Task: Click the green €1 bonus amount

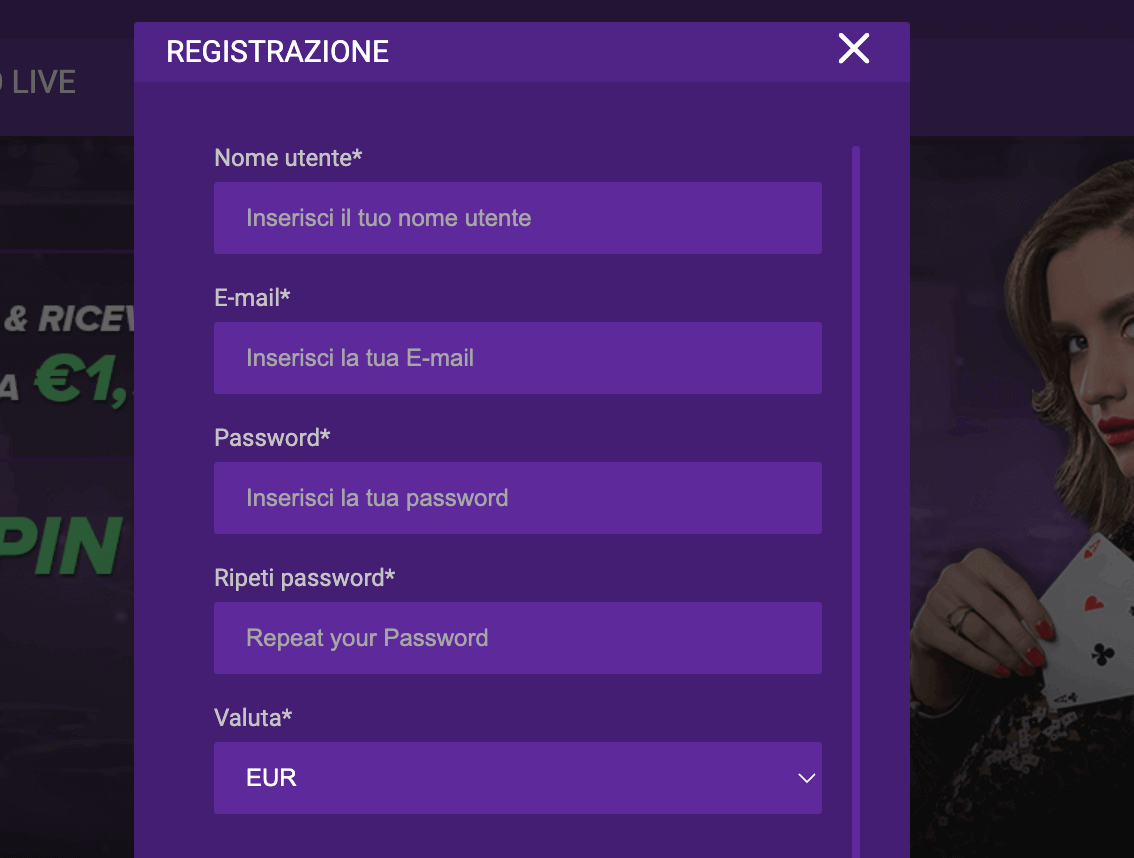Action: [83, 379]
